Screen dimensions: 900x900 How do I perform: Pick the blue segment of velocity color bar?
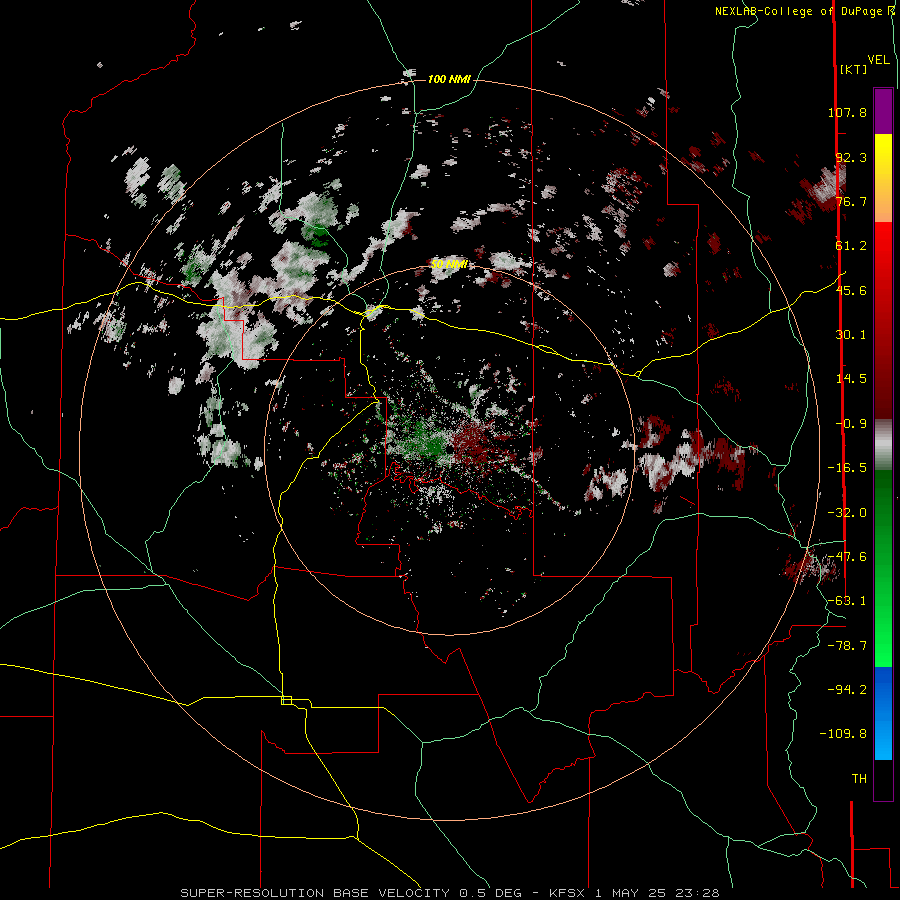883,713
